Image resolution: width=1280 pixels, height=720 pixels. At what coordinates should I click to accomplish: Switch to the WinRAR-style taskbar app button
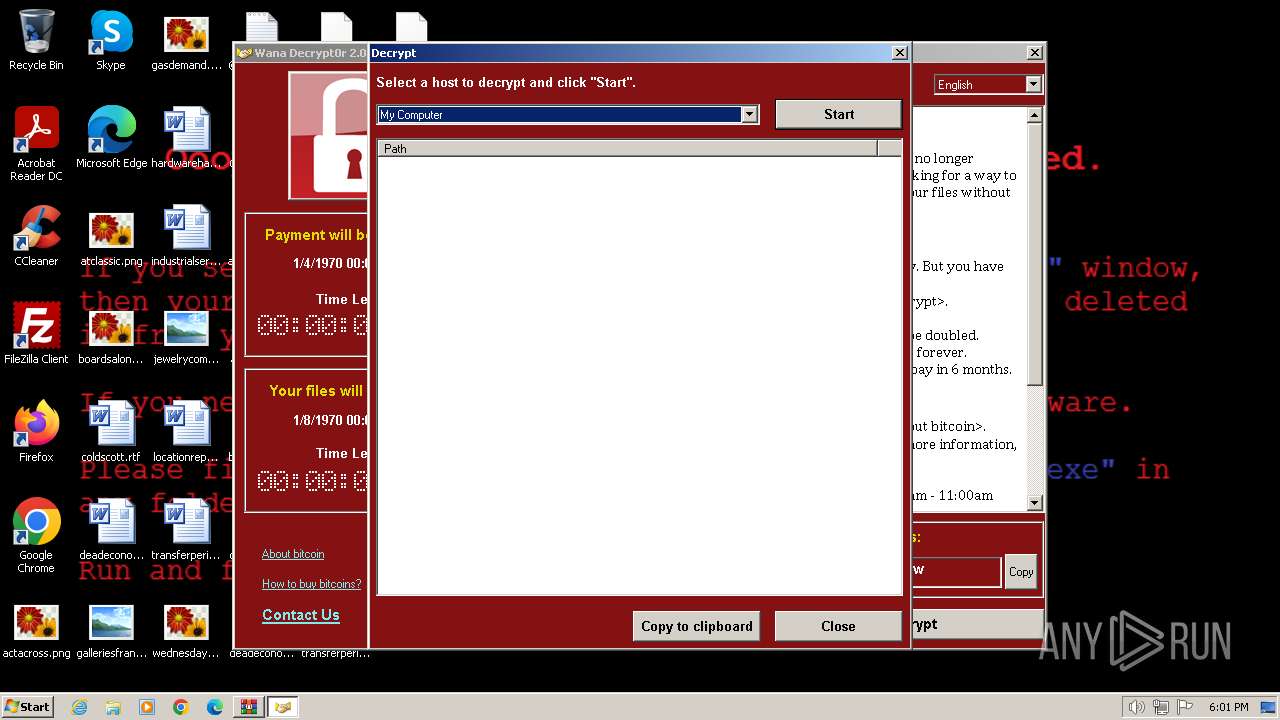(248, 707)
